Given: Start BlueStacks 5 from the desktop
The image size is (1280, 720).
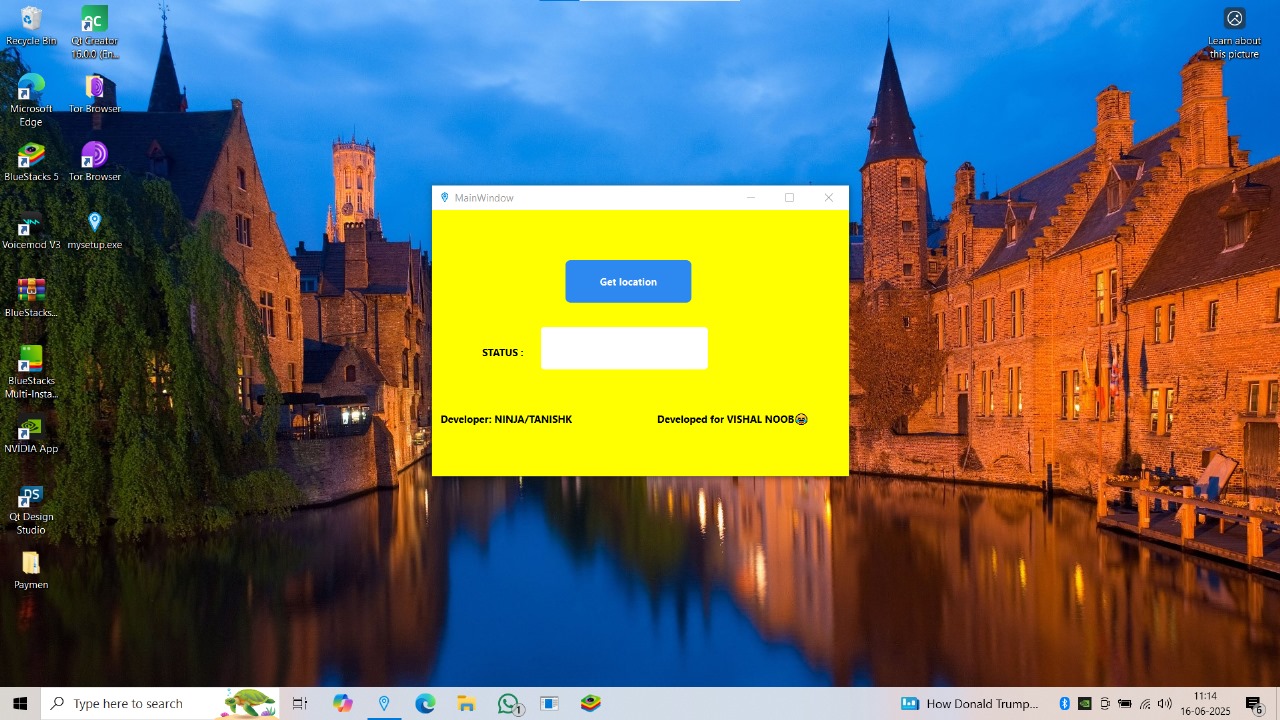Looking at the screenshot, I should [x=31, y=157].
